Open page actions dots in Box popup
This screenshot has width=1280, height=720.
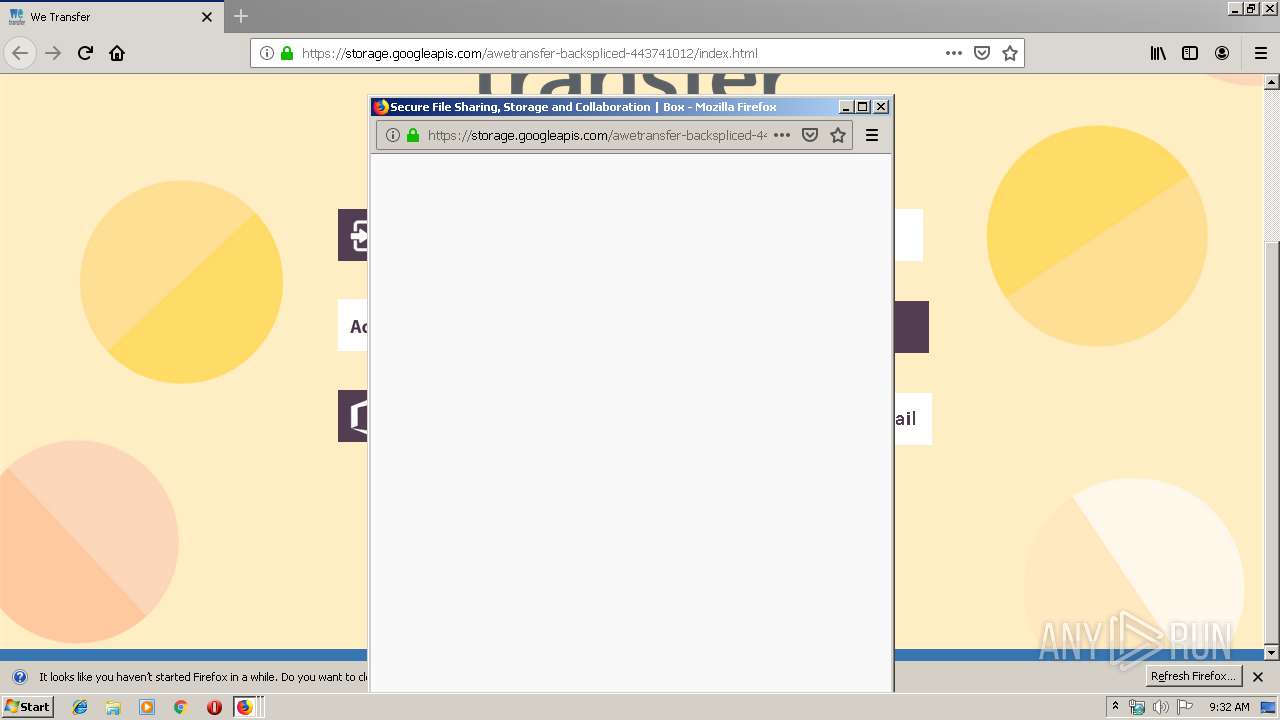pyautogui.click(x=782, y=135)
